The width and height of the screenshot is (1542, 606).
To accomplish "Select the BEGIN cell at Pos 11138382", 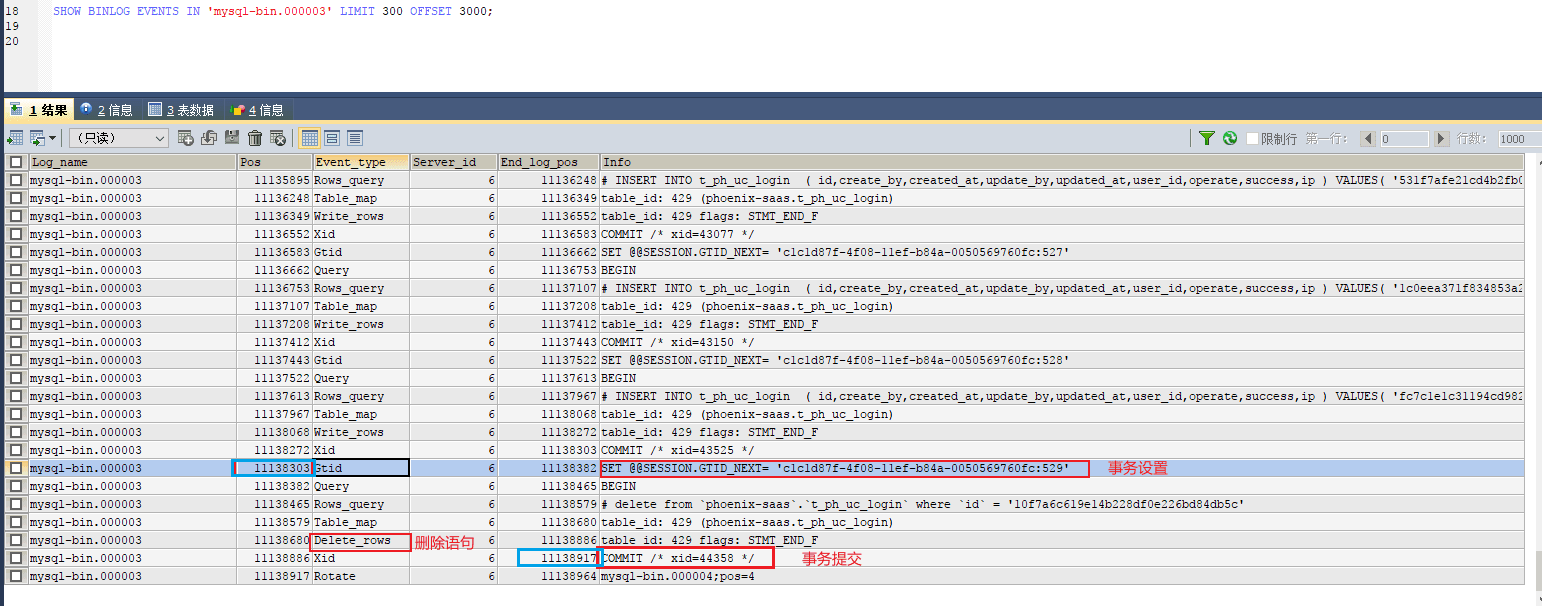I will 1062,486.
